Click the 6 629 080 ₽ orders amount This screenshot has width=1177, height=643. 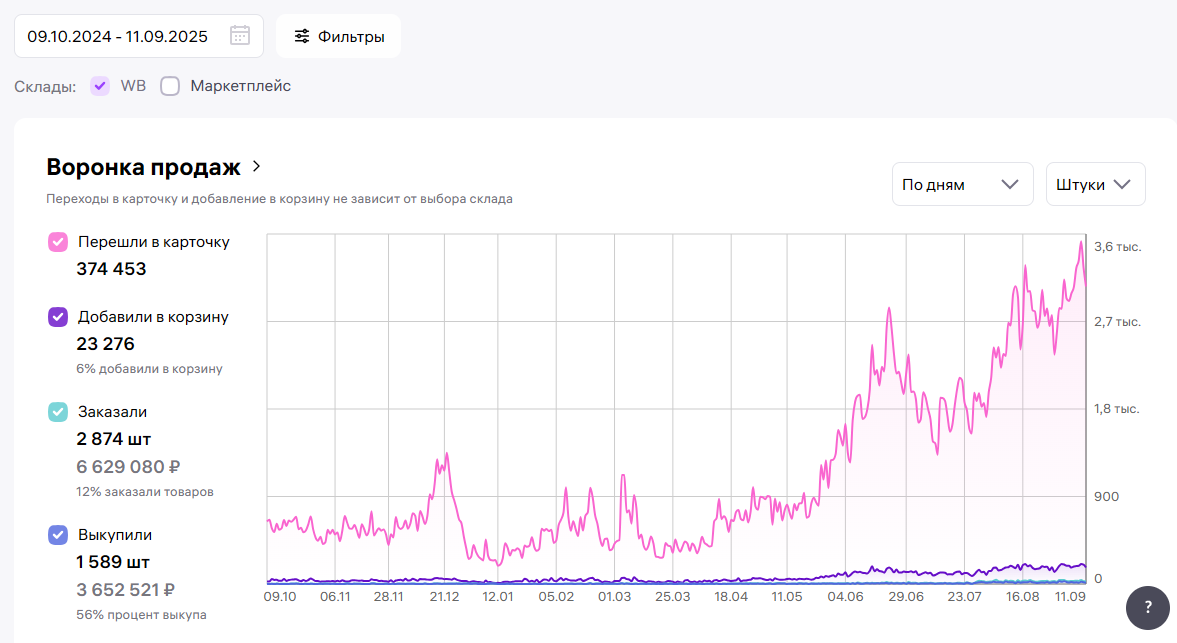[128, 466]
